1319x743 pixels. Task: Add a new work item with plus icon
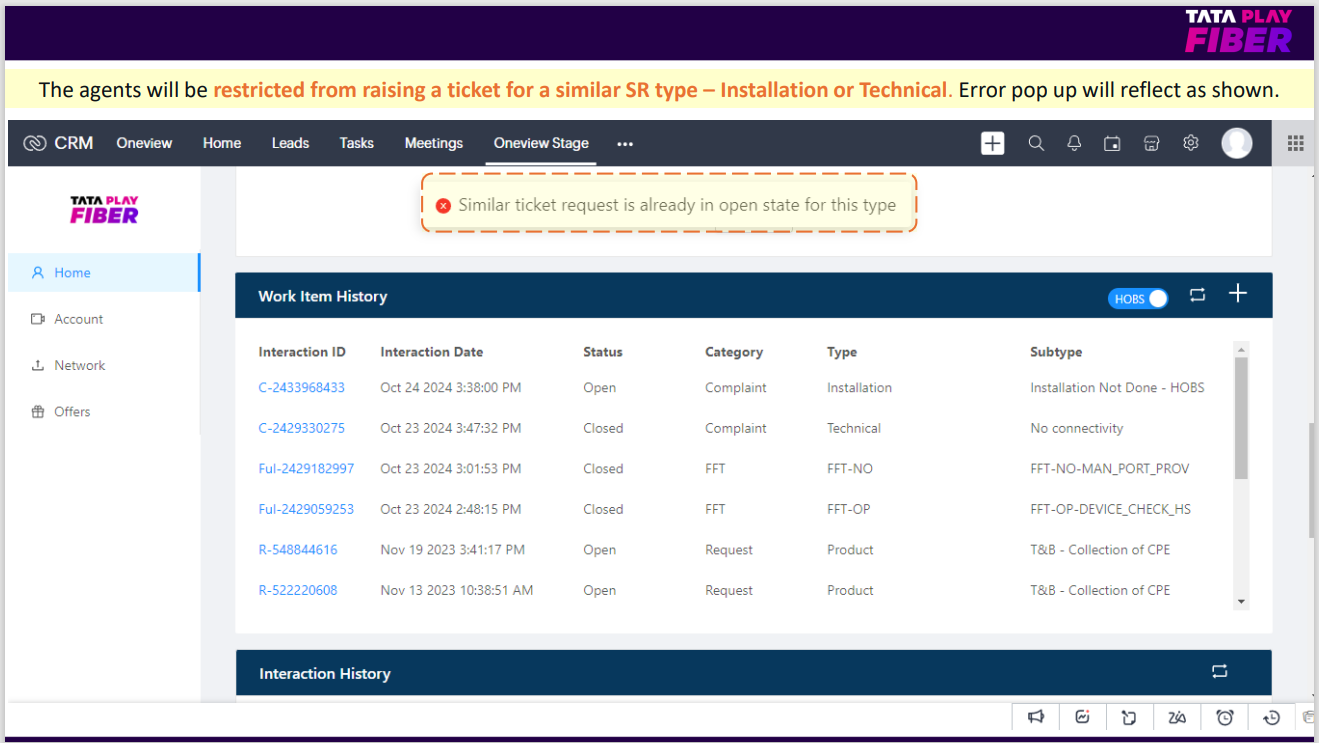(x=1238, y=293)
